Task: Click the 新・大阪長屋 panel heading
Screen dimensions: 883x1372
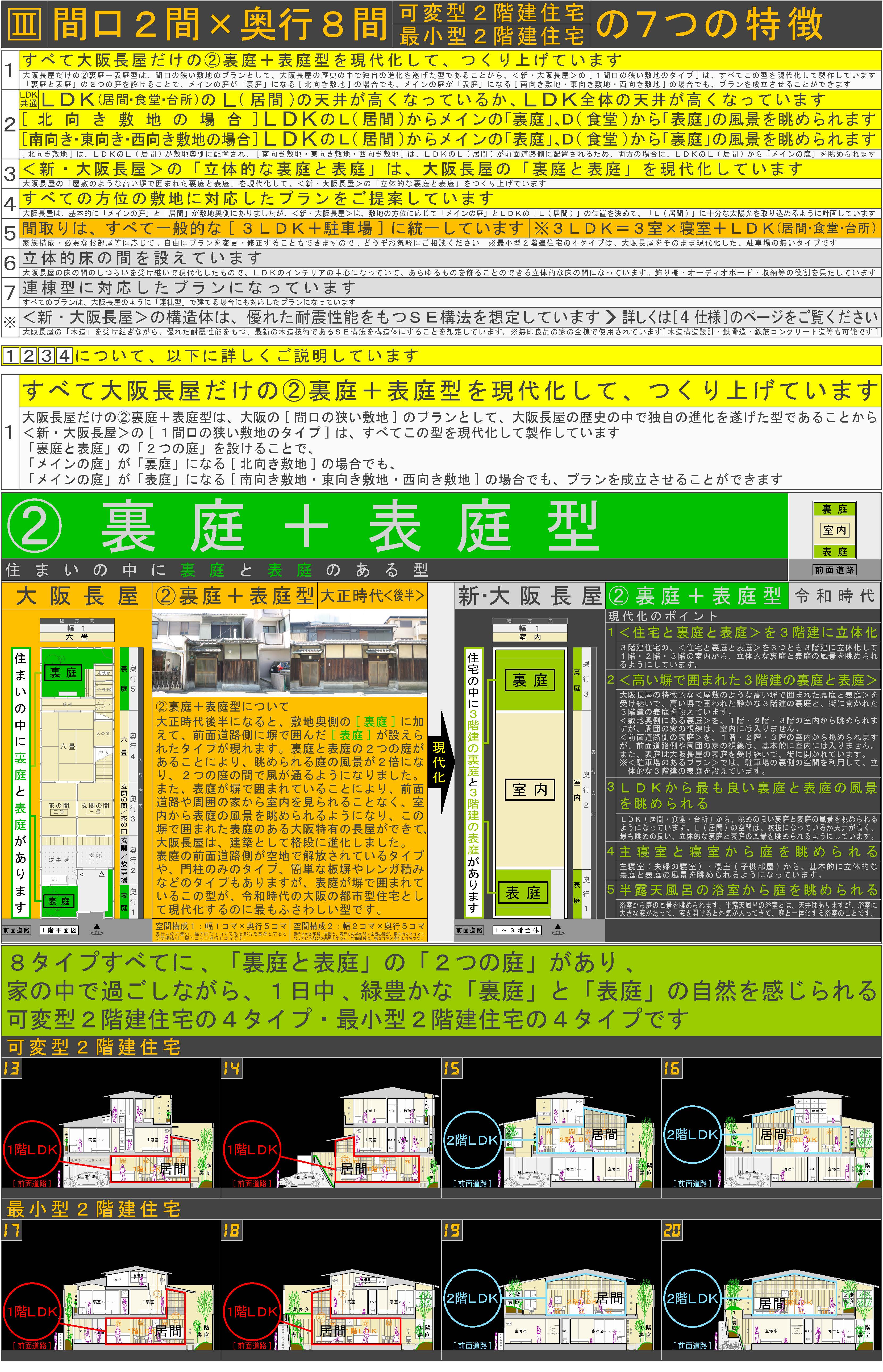Action: click(530, 597)
